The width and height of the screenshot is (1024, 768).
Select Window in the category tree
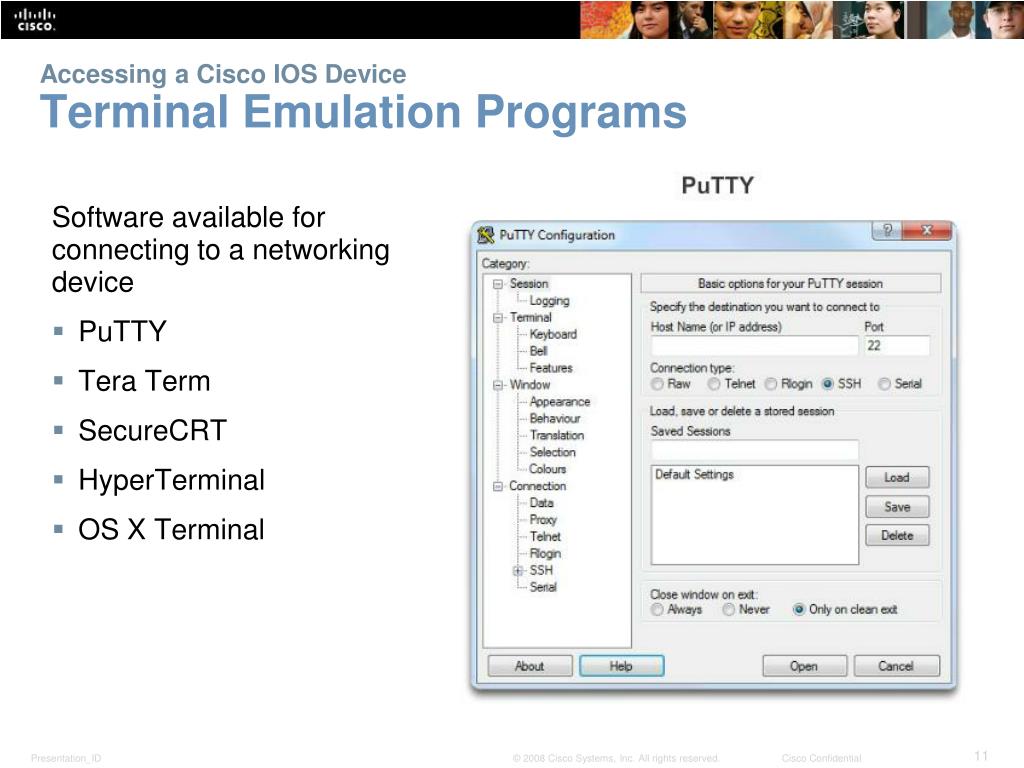tap(530, 385)
